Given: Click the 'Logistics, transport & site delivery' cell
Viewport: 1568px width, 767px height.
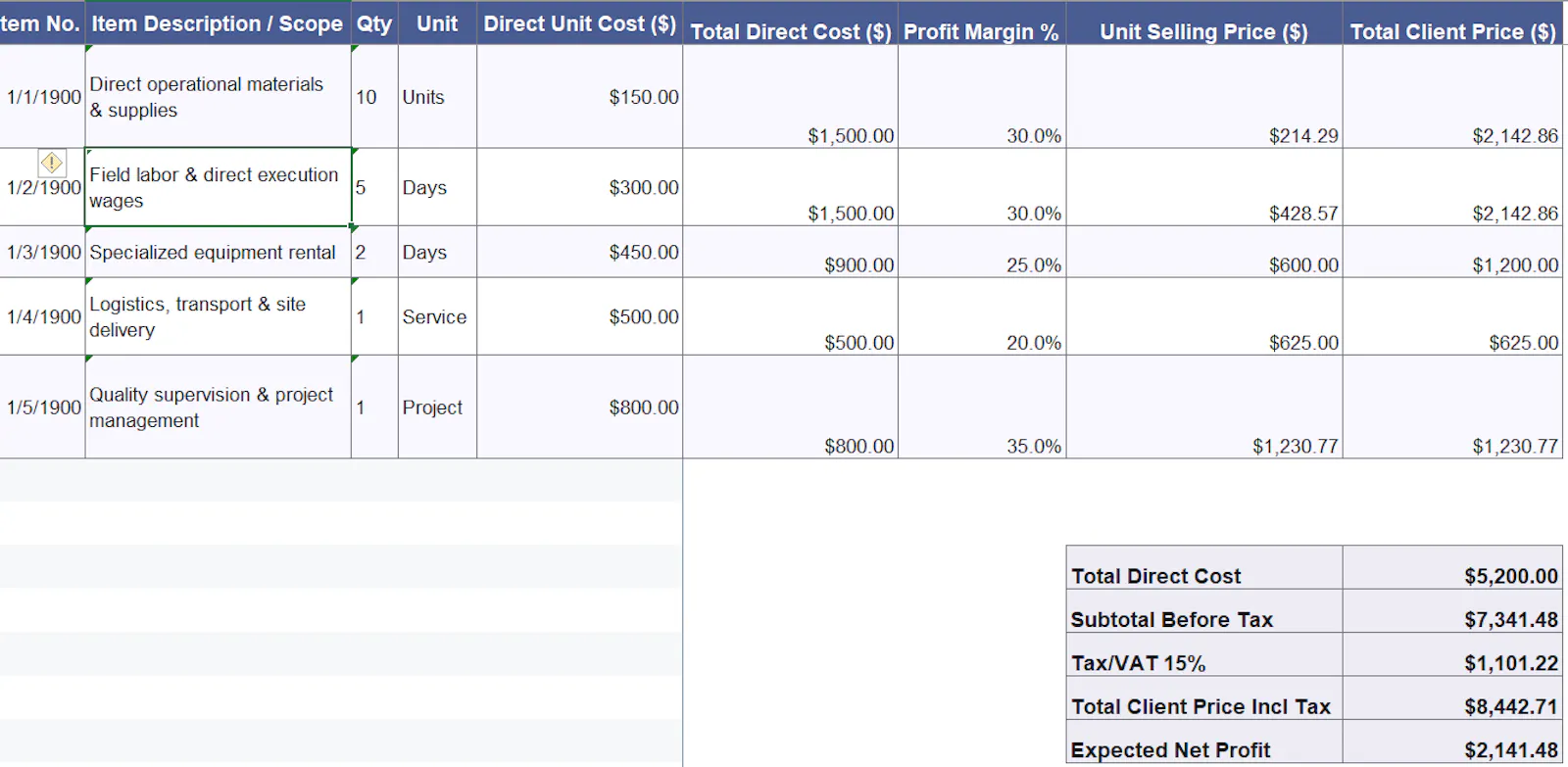Looking at the screenshot, I should pyautogui.click(x=218, y=316).
